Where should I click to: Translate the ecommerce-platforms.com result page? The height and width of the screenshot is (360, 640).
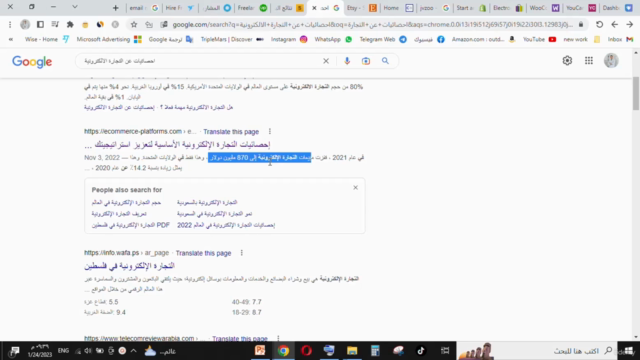[x=231, y=131]
